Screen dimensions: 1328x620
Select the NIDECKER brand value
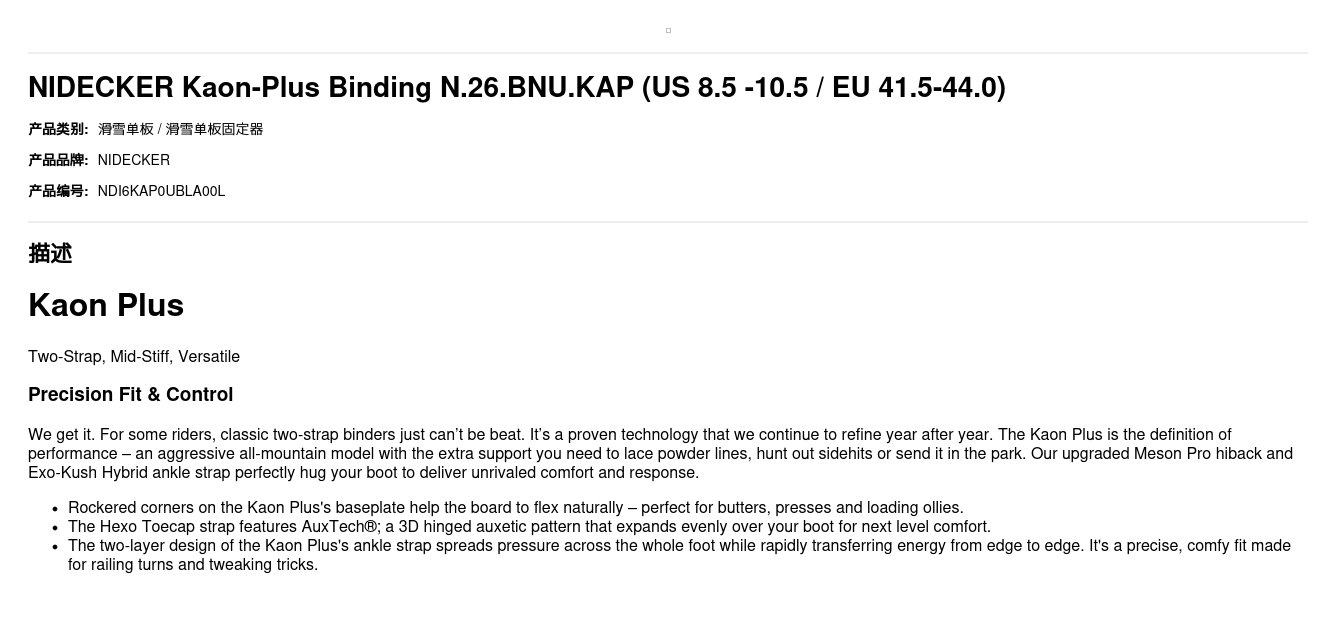(134, 160)
